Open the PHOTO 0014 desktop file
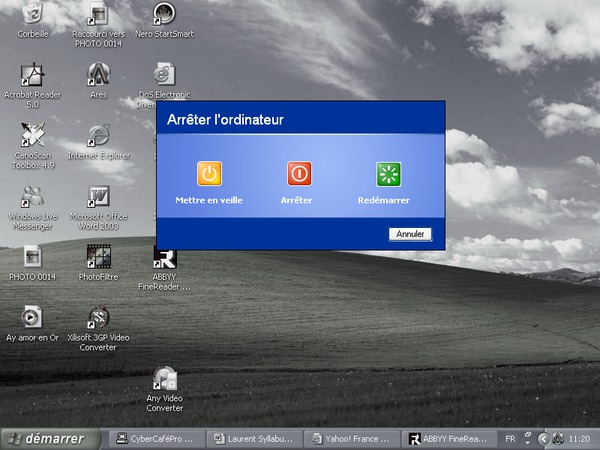 [33, 257]
